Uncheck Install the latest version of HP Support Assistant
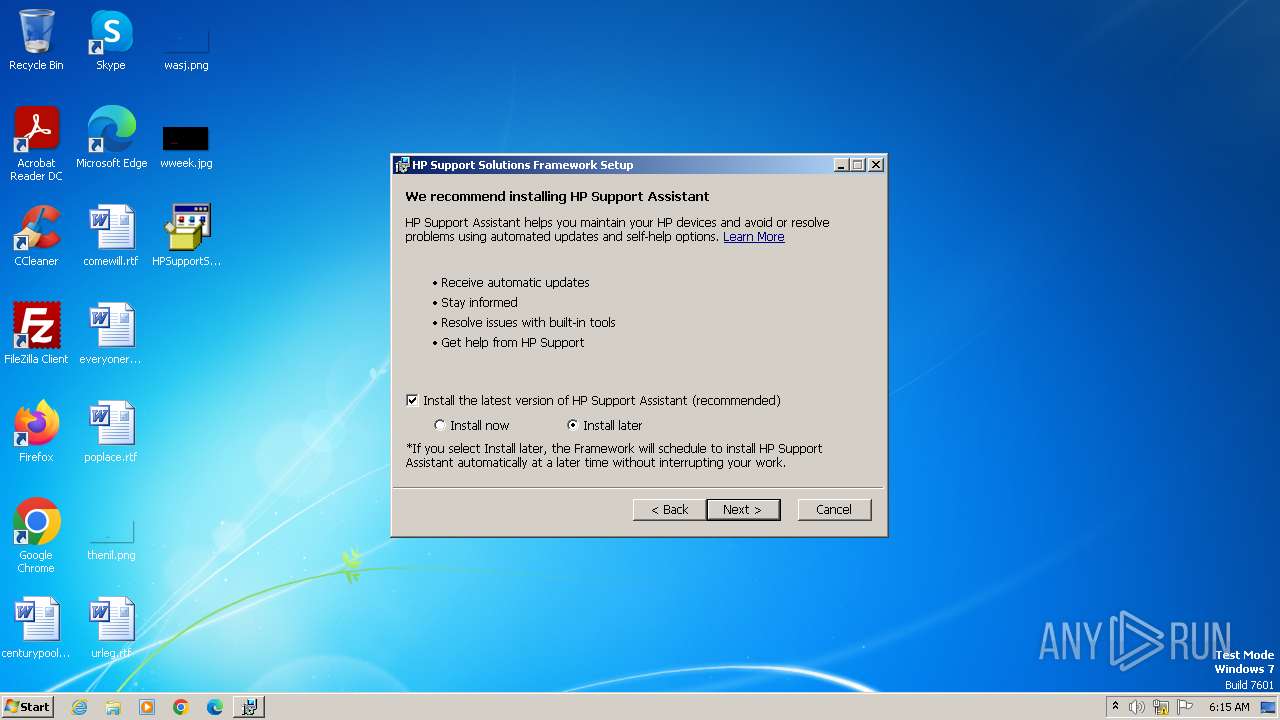1280x720 pixels. 412,400
